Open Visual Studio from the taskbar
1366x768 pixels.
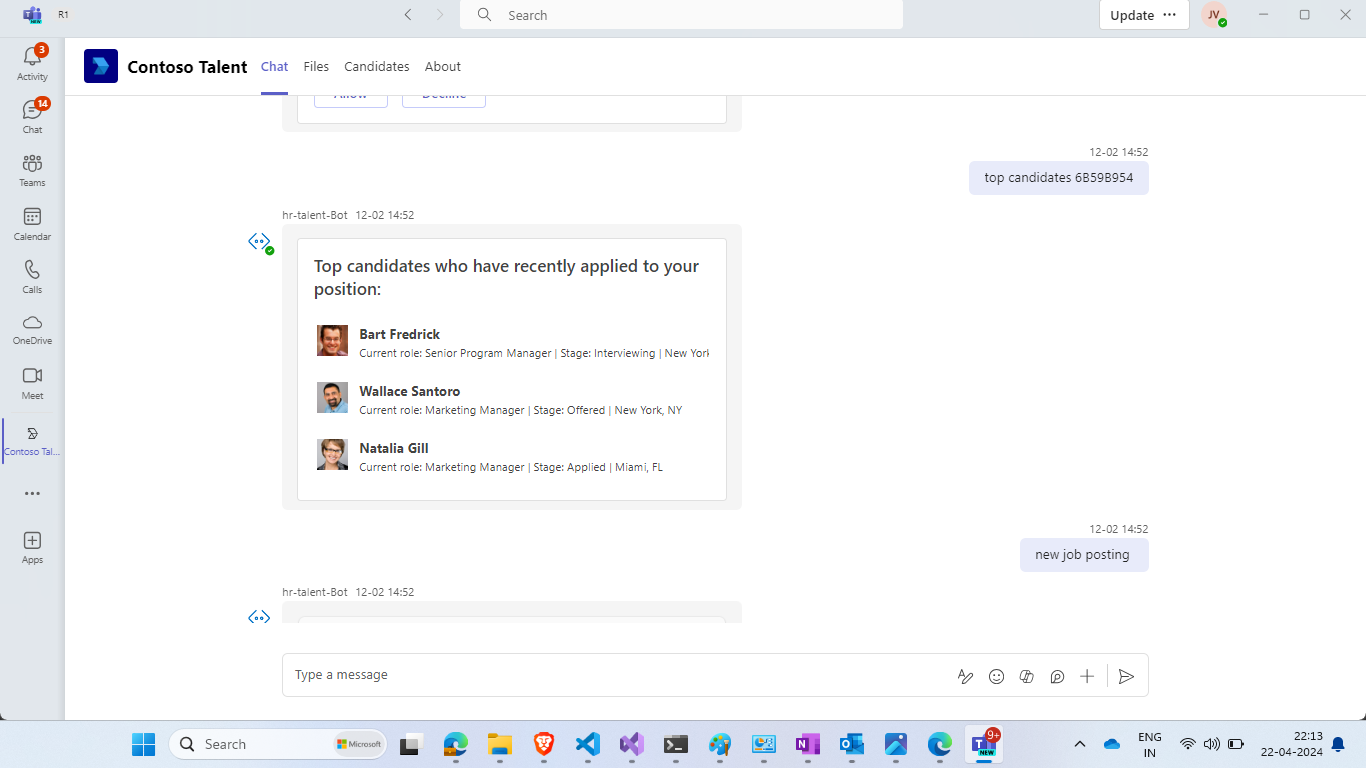631,744
